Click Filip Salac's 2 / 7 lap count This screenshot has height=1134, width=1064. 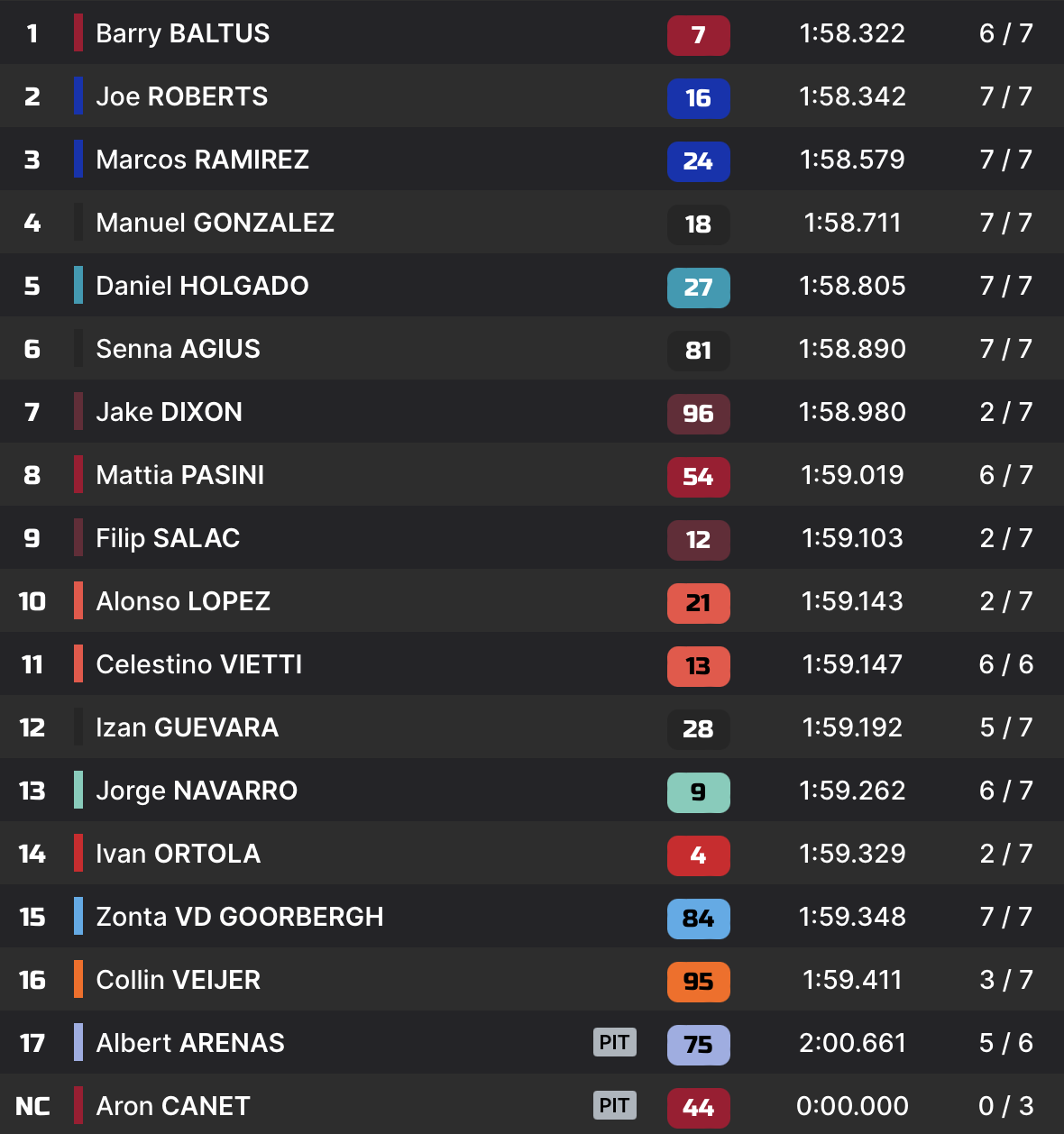(1005, 538)
